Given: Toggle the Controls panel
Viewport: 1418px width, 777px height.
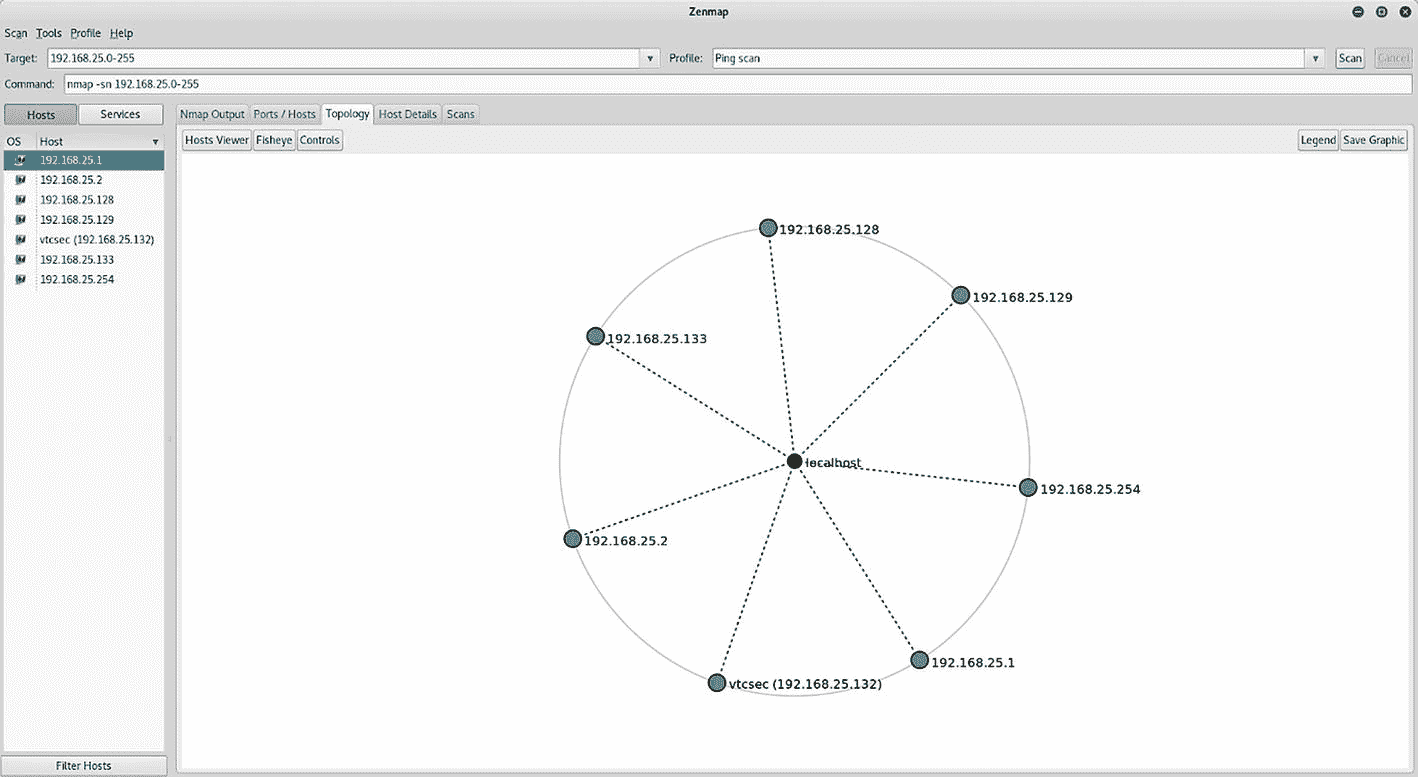Looking at the screenshot, I should click(320, 140).
